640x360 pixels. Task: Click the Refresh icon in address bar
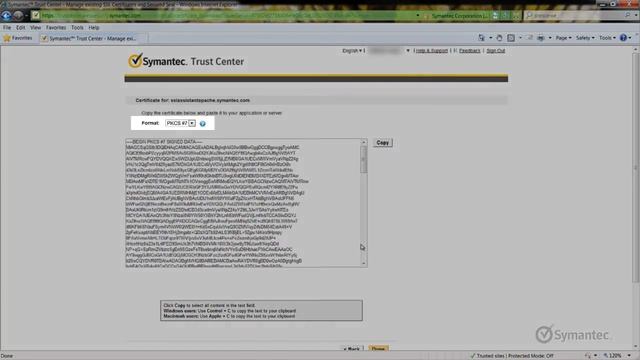pos(506,16)
